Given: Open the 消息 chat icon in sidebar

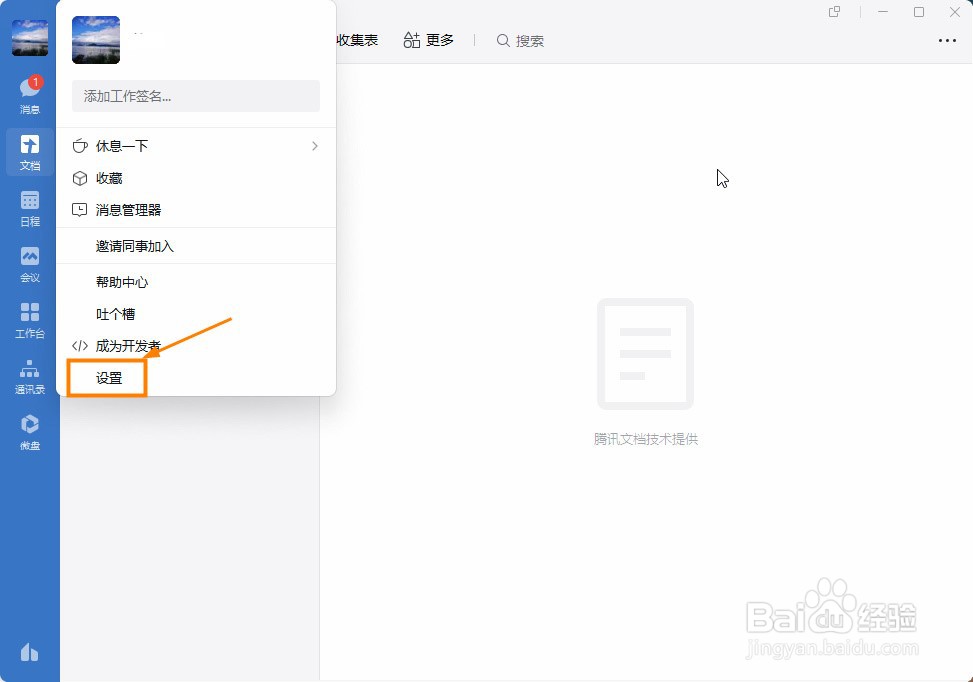Looking at the screenshot, I should 30,95.
